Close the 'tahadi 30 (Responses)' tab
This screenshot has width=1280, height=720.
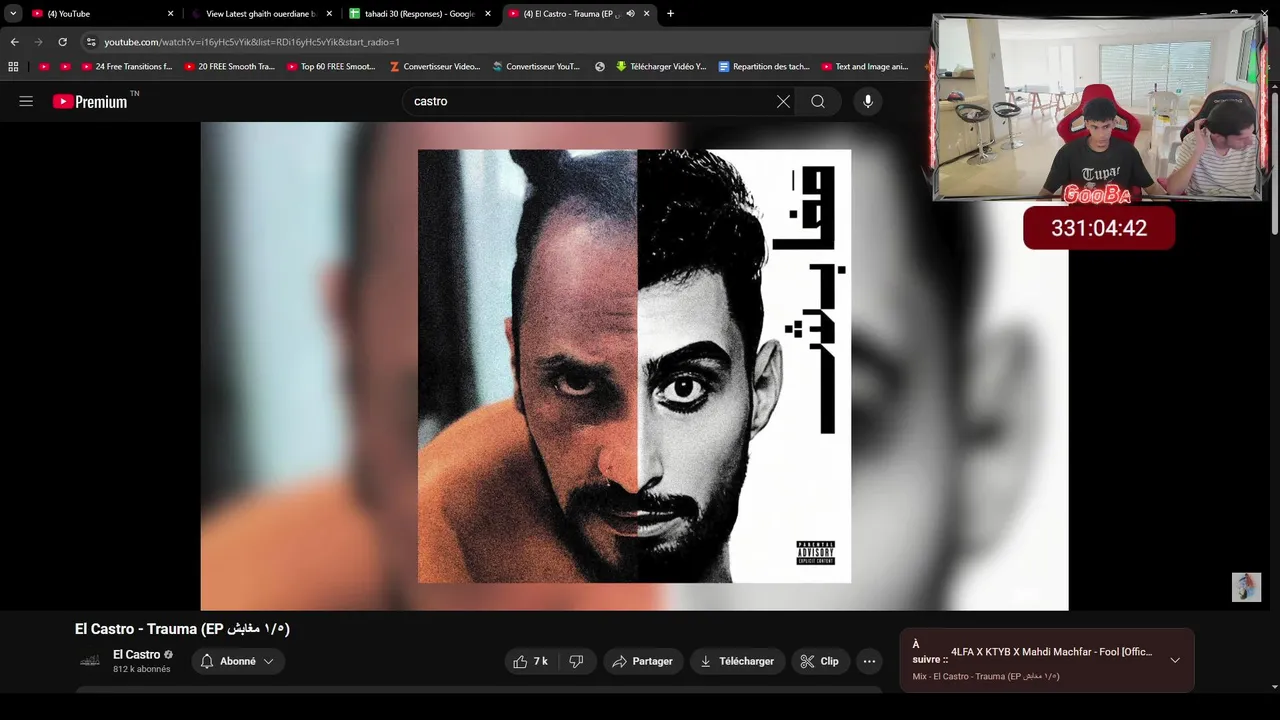coord(488,14)
